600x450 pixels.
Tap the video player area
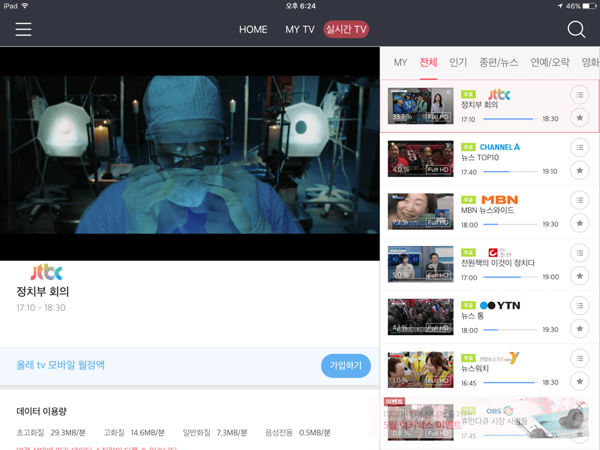pos(190,154)
